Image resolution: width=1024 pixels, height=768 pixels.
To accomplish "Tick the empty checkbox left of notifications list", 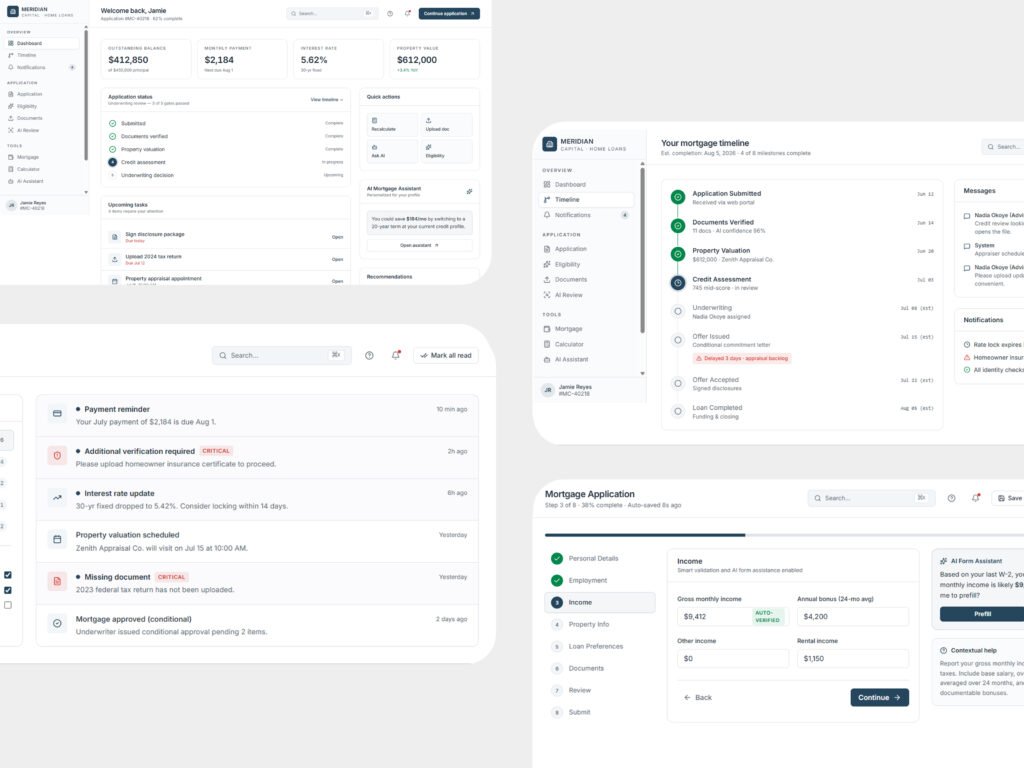I will coord(8,605).
